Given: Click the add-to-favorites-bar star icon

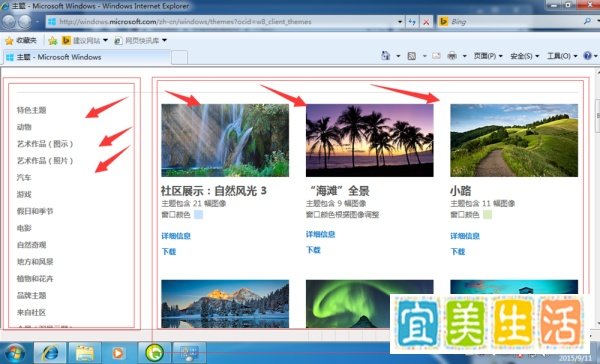Looking at the screenshot, I should tap(53, 40).
